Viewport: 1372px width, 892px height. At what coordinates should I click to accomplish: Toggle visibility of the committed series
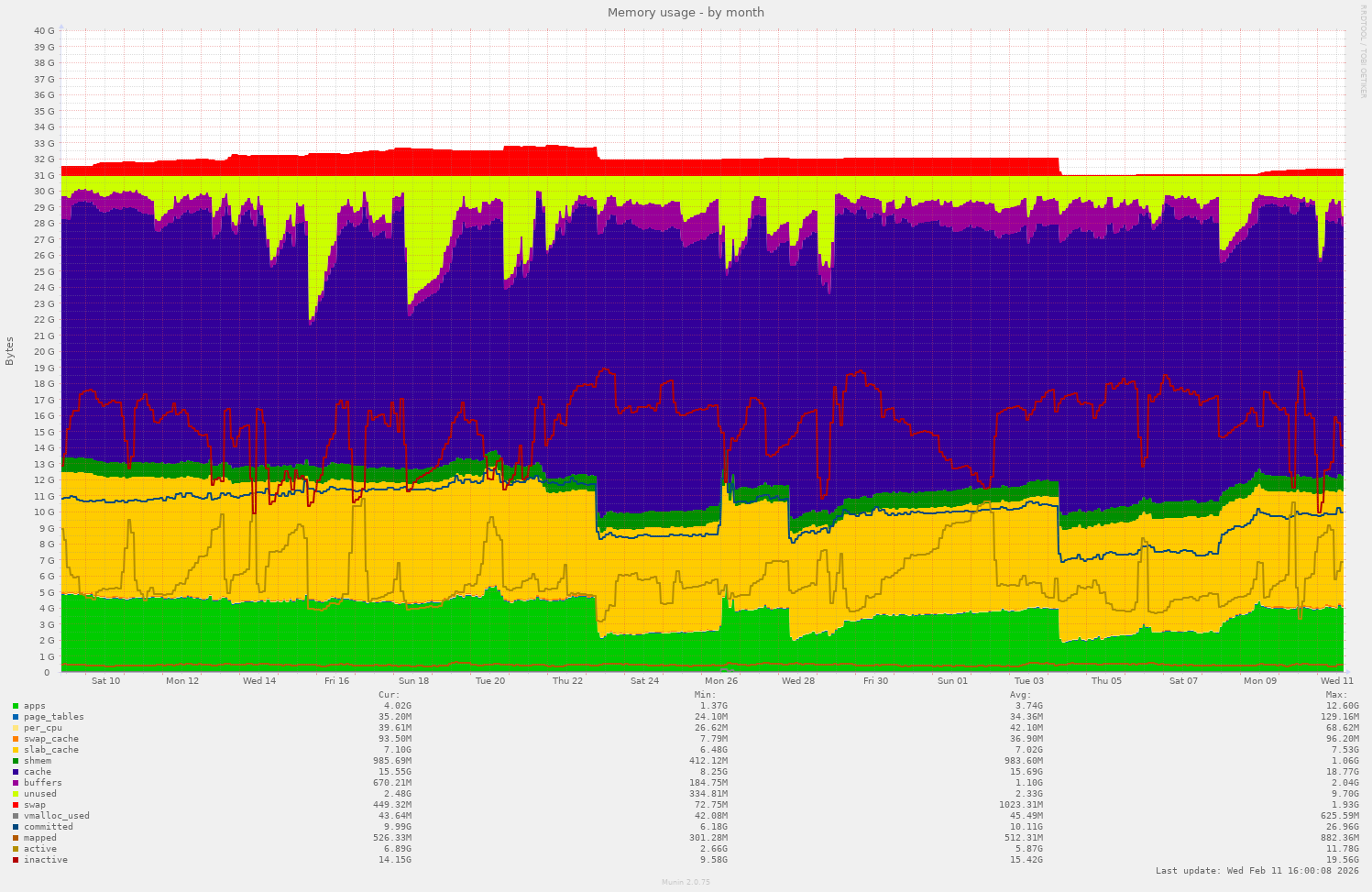16,826
